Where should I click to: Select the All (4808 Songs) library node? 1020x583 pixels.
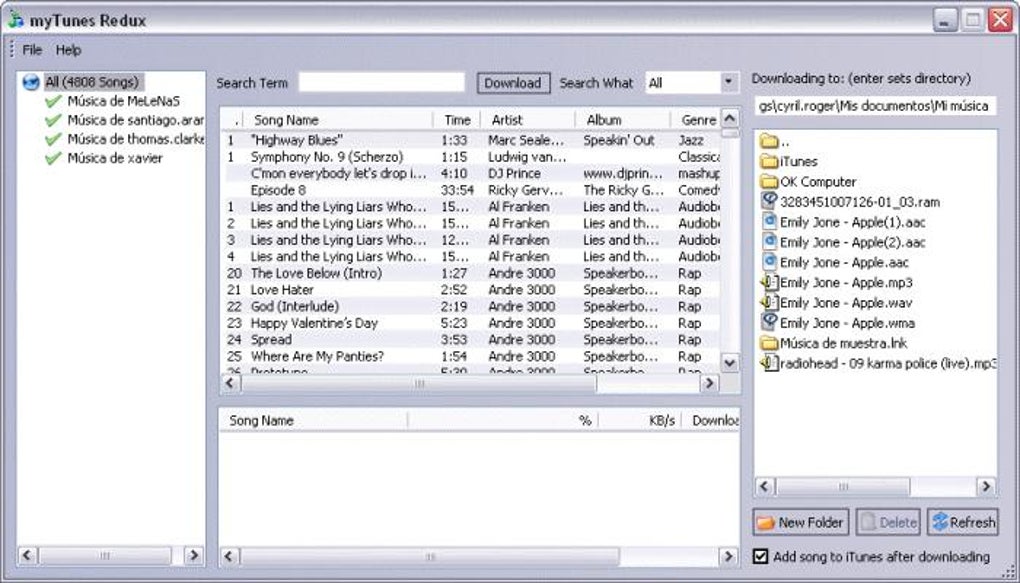[x=92, y=82]
